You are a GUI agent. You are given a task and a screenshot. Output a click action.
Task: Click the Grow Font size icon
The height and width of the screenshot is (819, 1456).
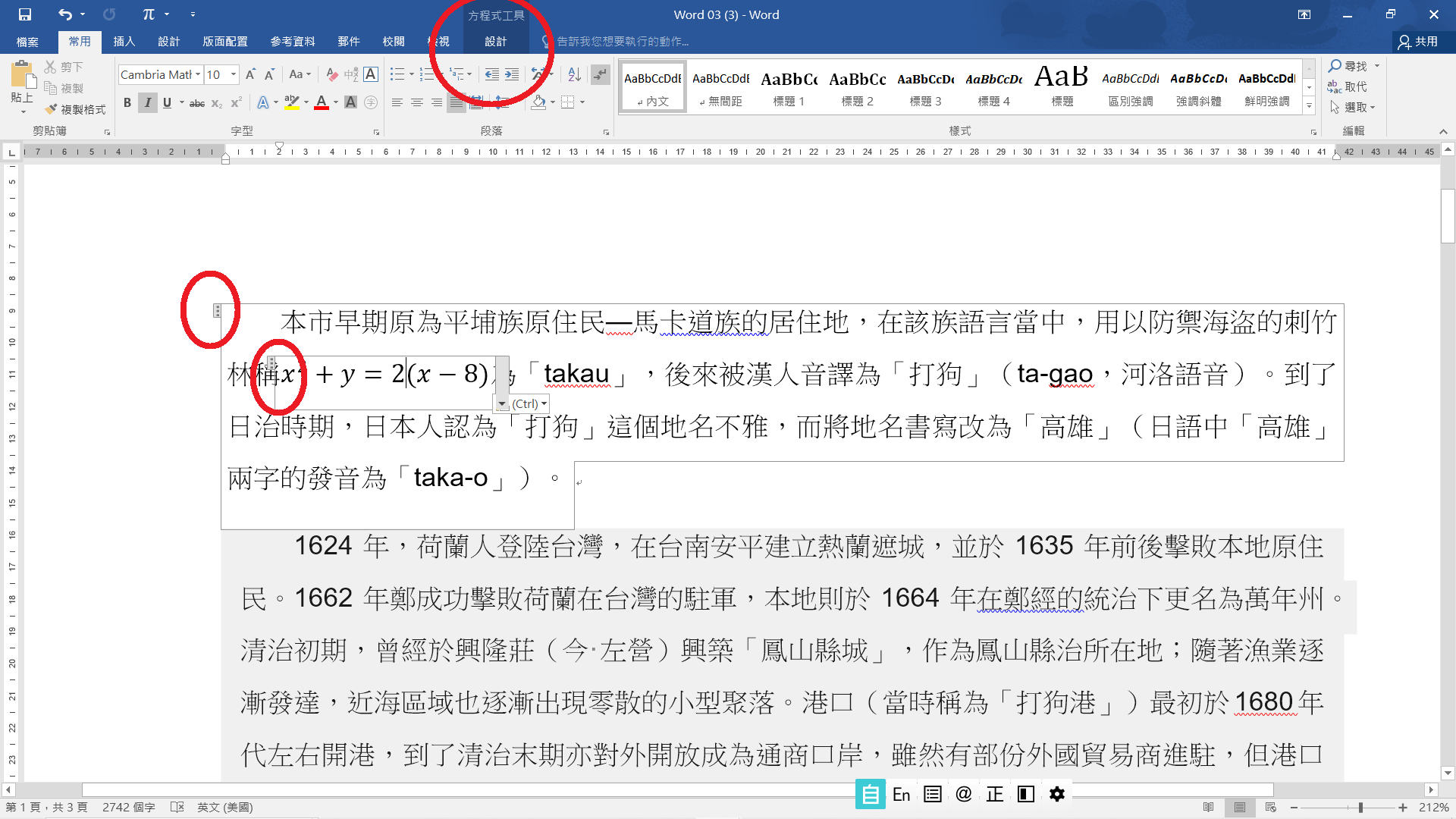pyautogui.click(x=250, y=74)
